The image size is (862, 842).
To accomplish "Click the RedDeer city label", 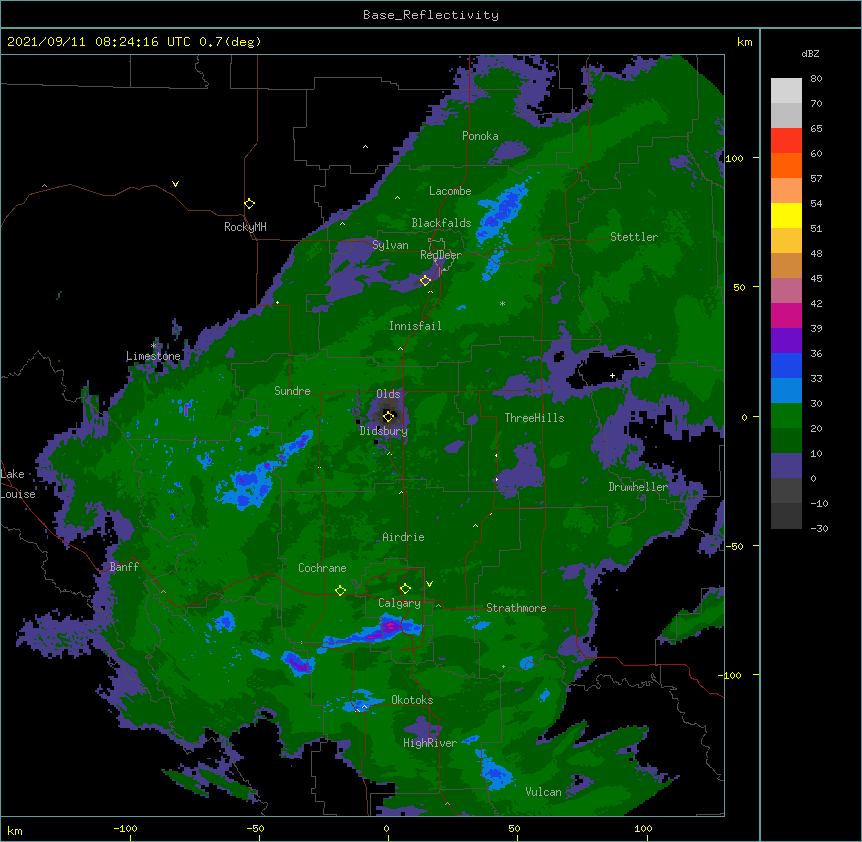I will 440,255.
